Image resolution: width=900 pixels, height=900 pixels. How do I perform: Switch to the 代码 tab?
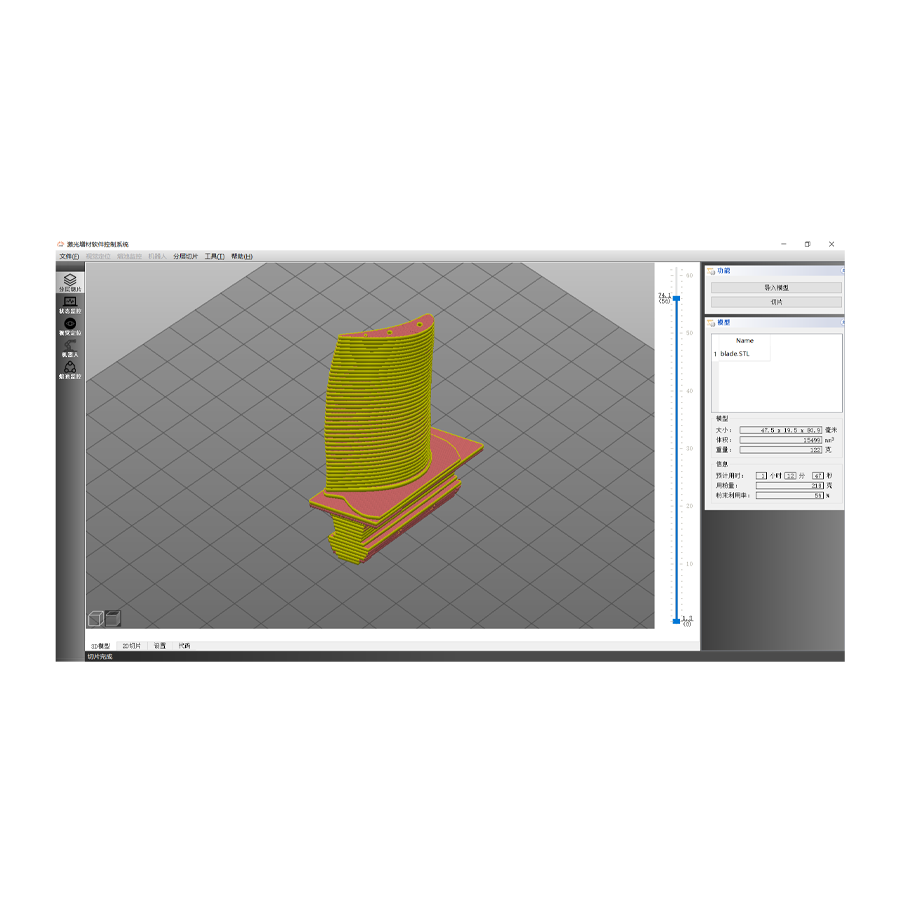(184, 646)
